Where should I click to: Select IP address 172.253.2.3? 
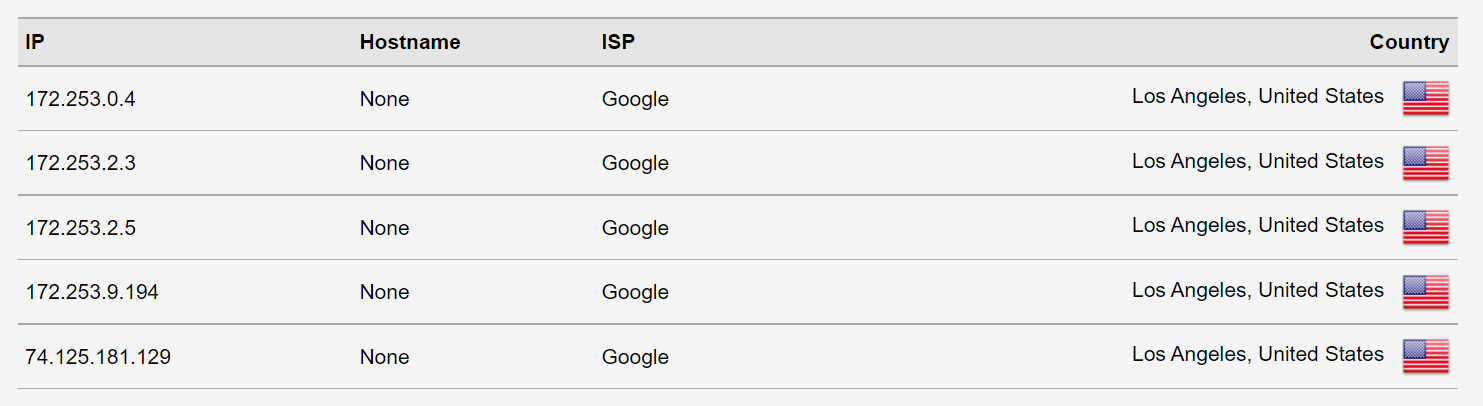coord(80,163)
